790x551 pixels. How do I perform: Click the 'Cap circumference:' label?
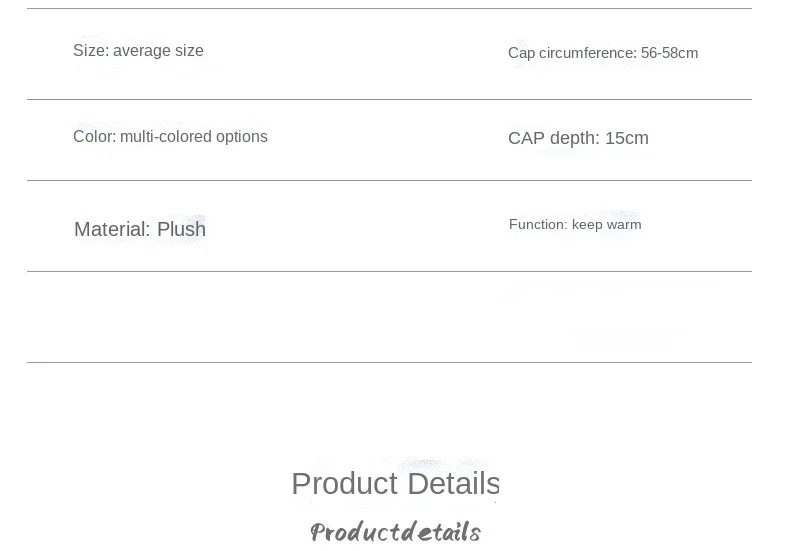[x=572, y=53]
